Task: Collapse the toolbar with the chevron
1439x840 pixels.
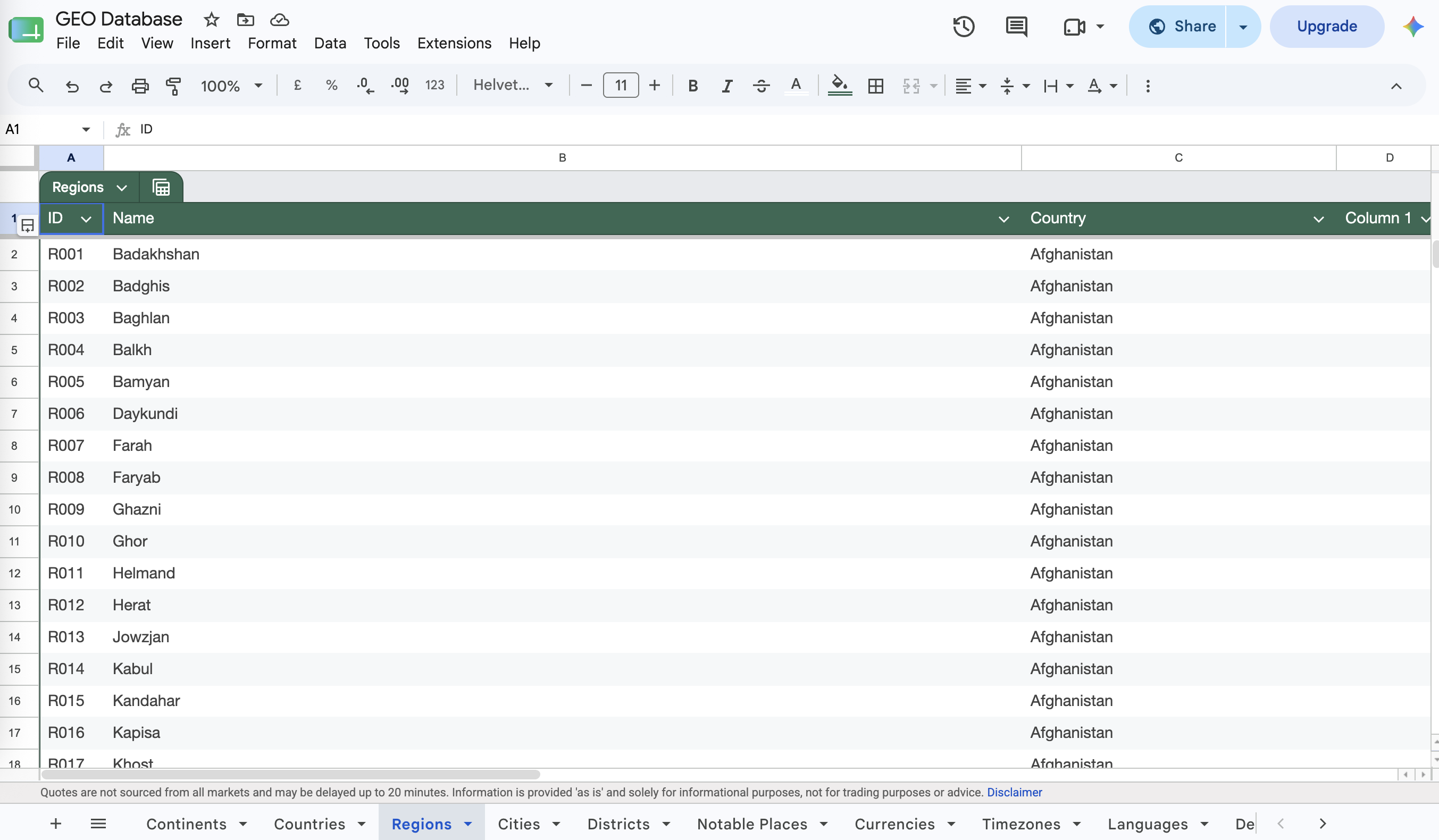Action: click(x=1396, y=86)
